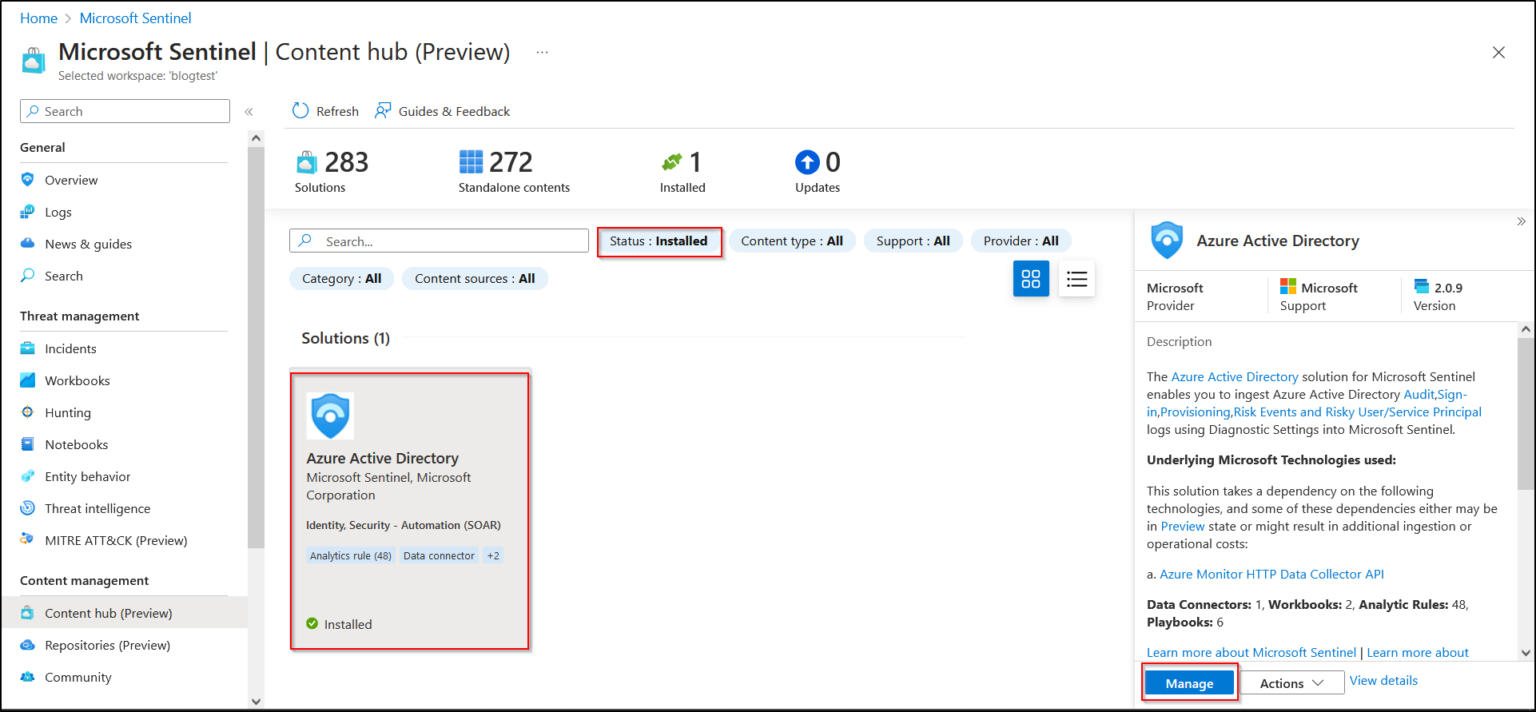Click the Manage button

click(1189, 682)
